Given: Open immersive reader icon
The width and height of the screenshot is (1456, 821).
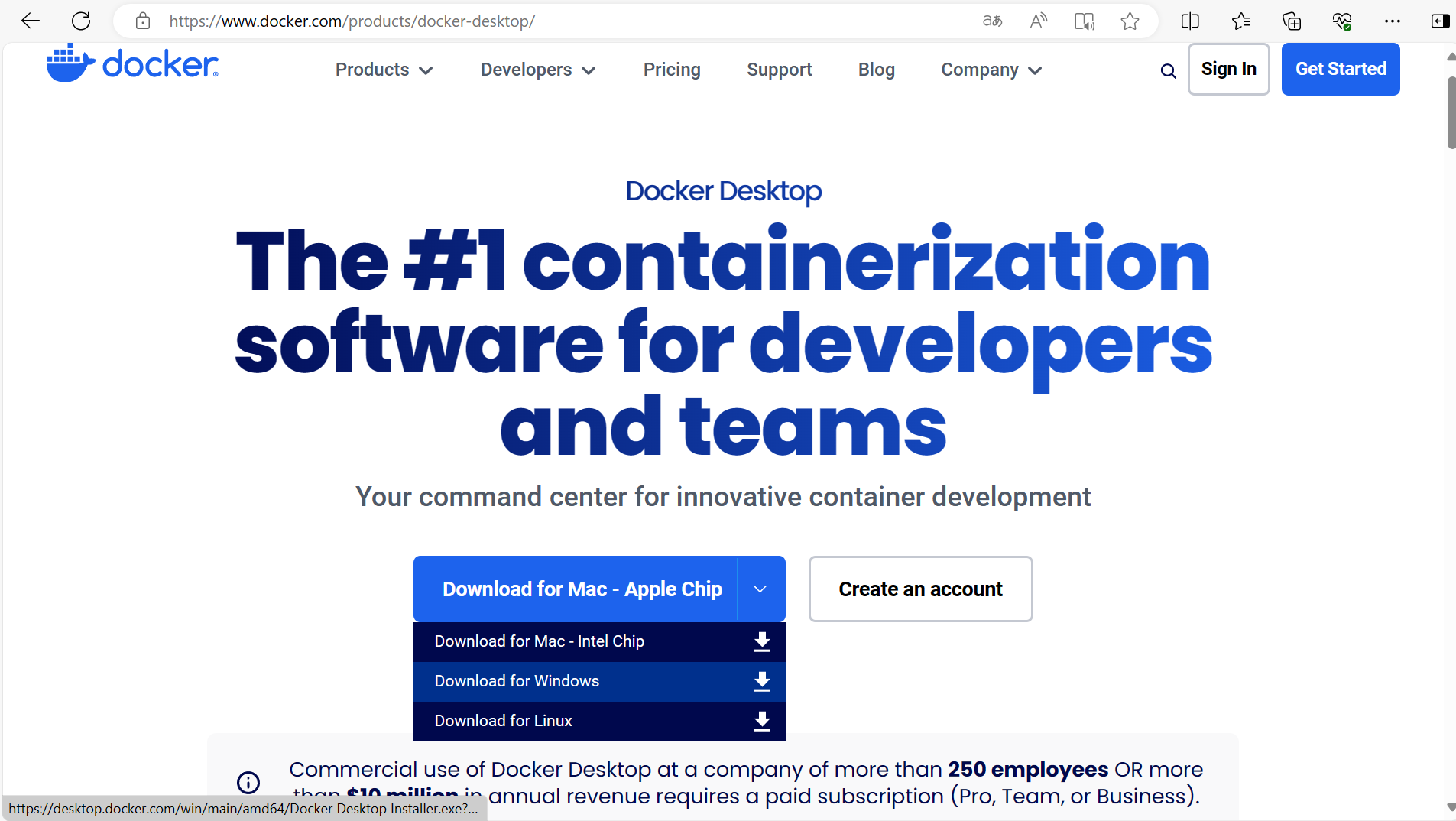Looking at the screenshot, I should 1084,21.
